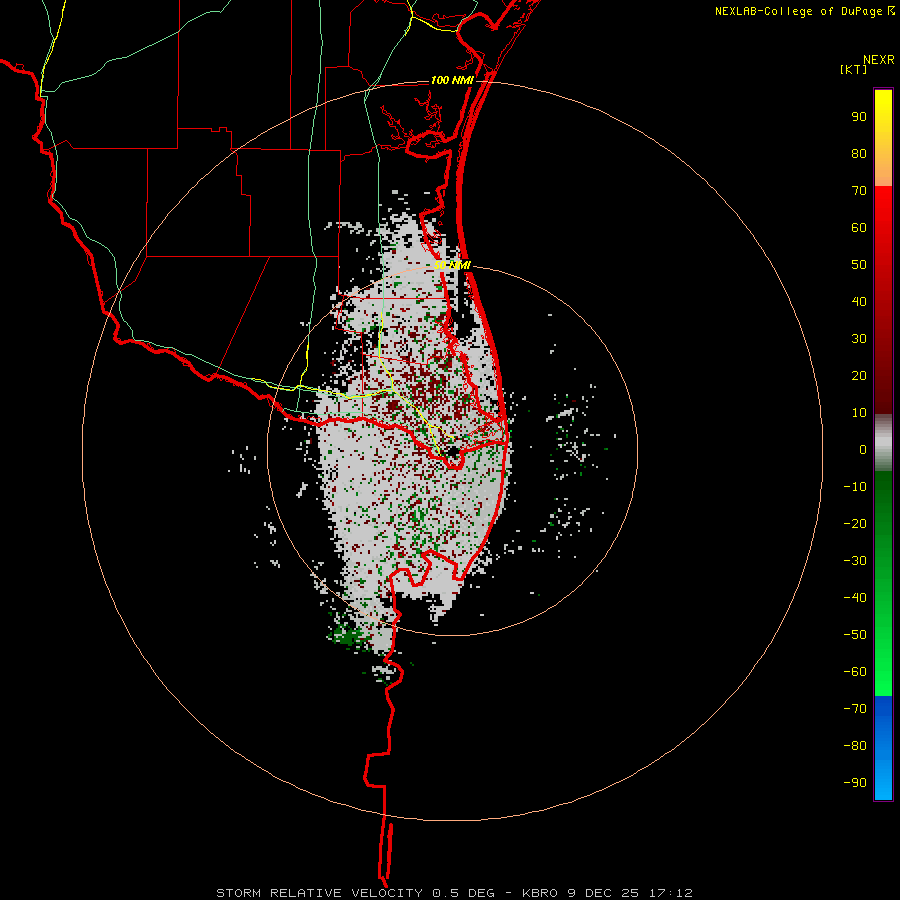Click the NEXR label above the color scale

pyautogui.click(x=878, y=60)
